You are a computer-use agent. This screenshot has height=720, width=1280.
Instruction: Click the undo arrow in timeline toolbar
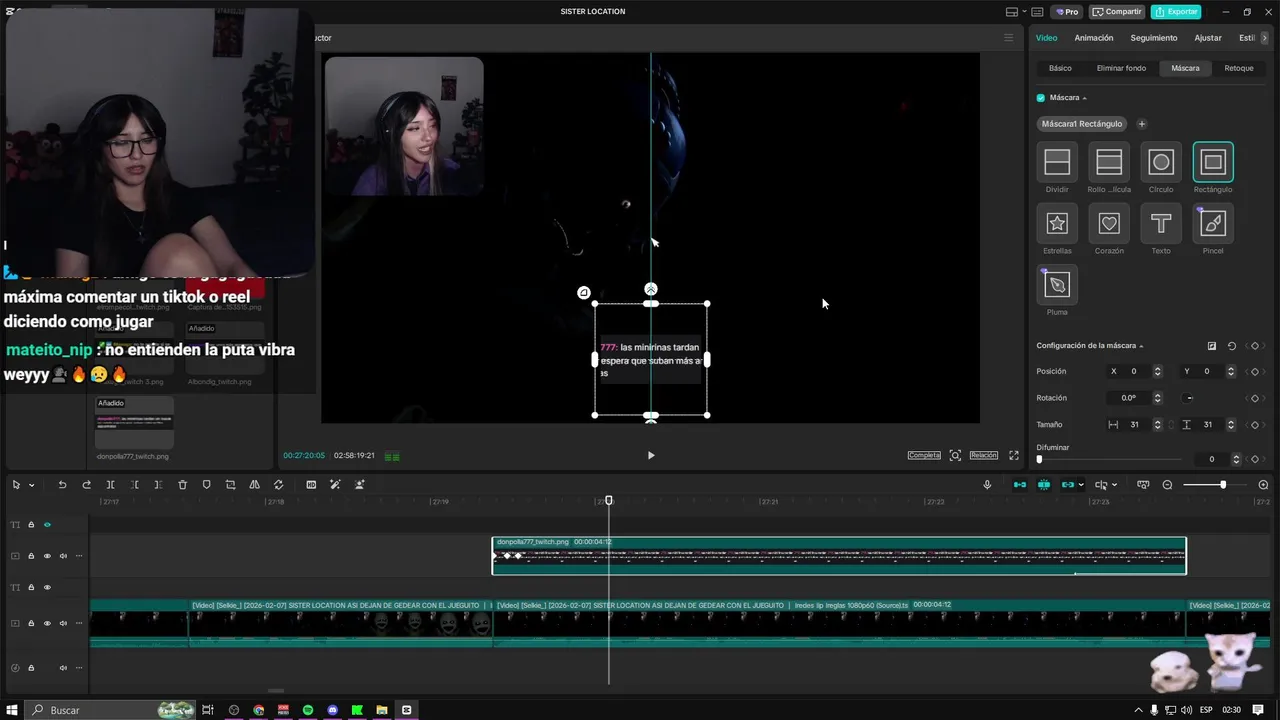click(62, 485)
